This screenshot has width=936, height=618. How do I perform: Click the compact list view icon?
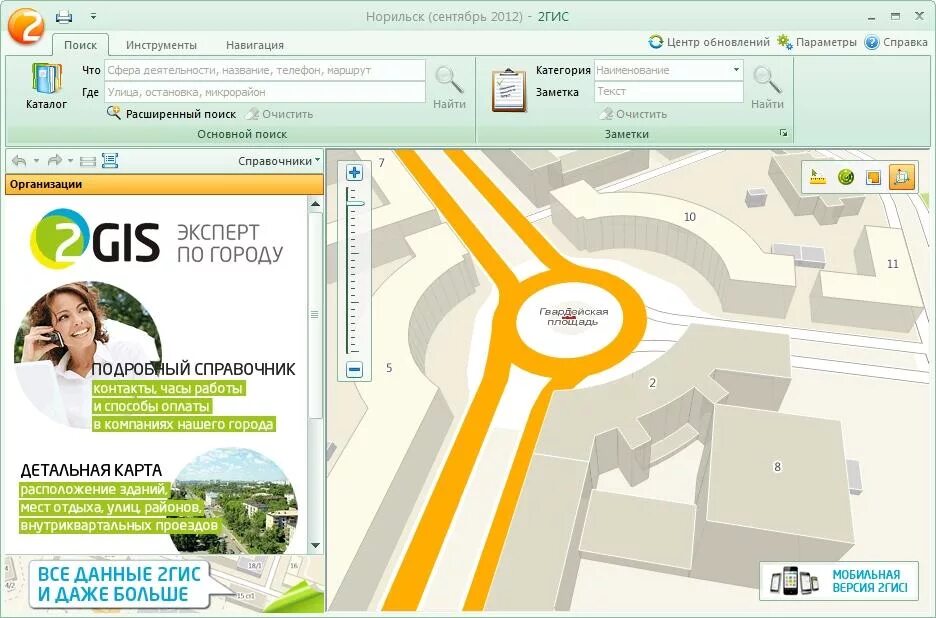tap(88, 161)
